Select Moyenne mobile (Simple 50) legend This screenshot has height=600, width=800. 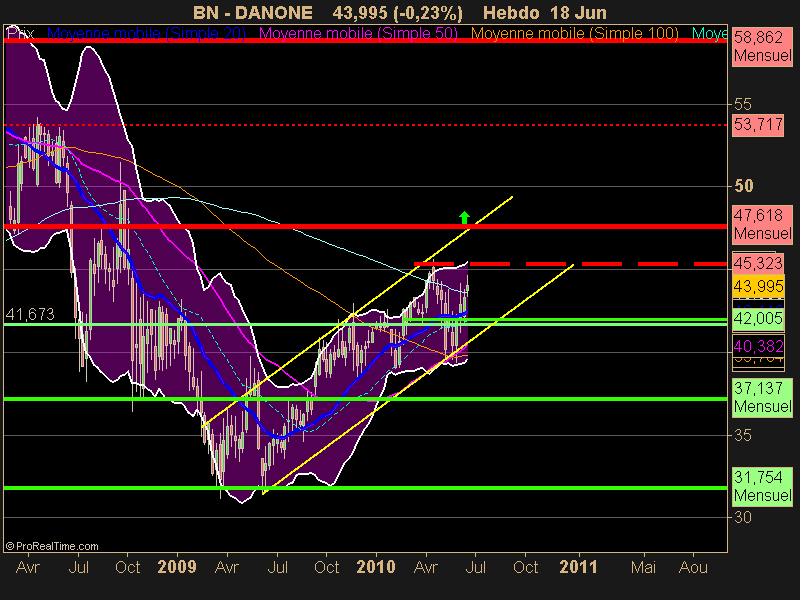point(358,34)
